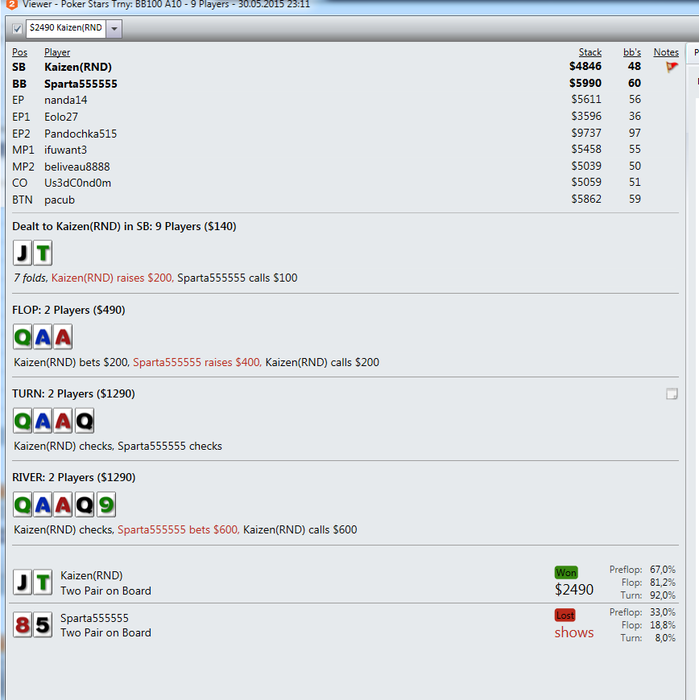Viewport: 699px width, 700px height.
Task: Click the J hole card under Dealt to Kaizen(RND)
Action: click(x=22, y=253)
